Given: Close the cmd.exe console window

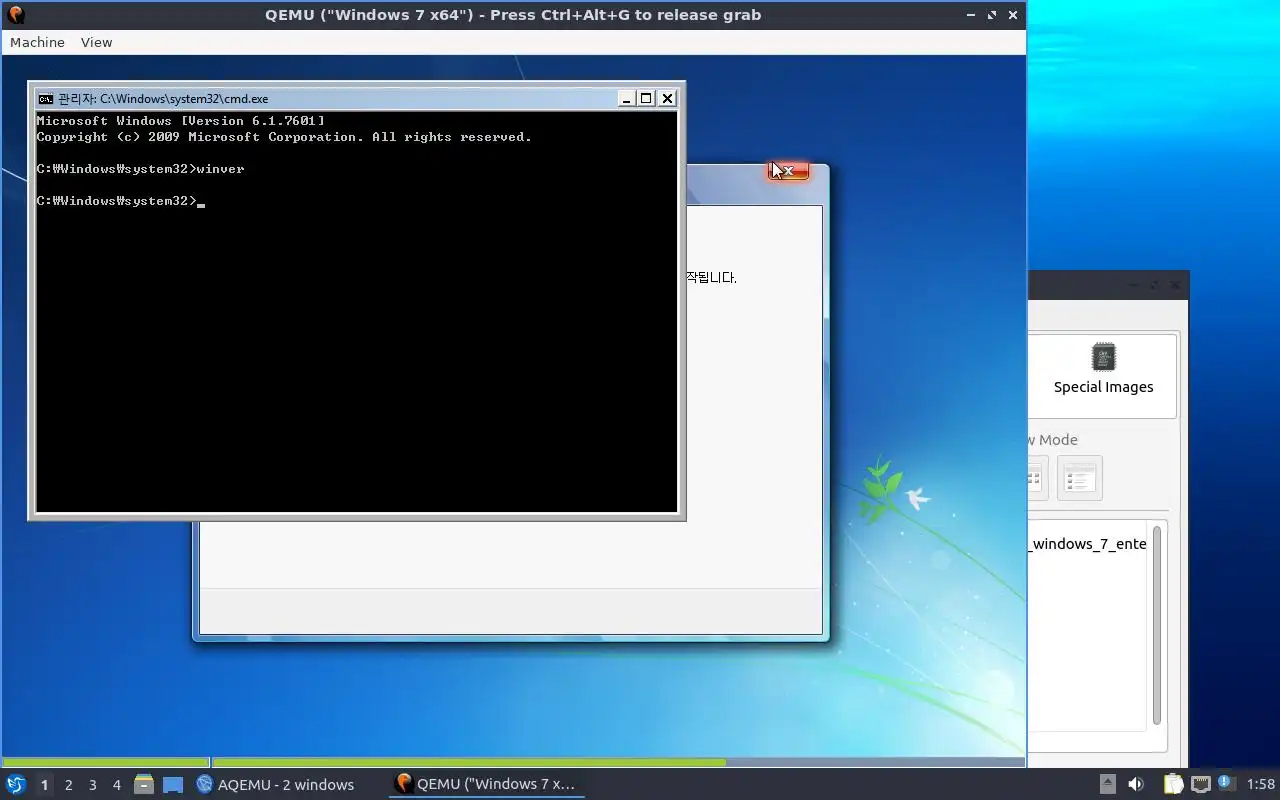Looking at the screenshot, I should coord(667,98).
